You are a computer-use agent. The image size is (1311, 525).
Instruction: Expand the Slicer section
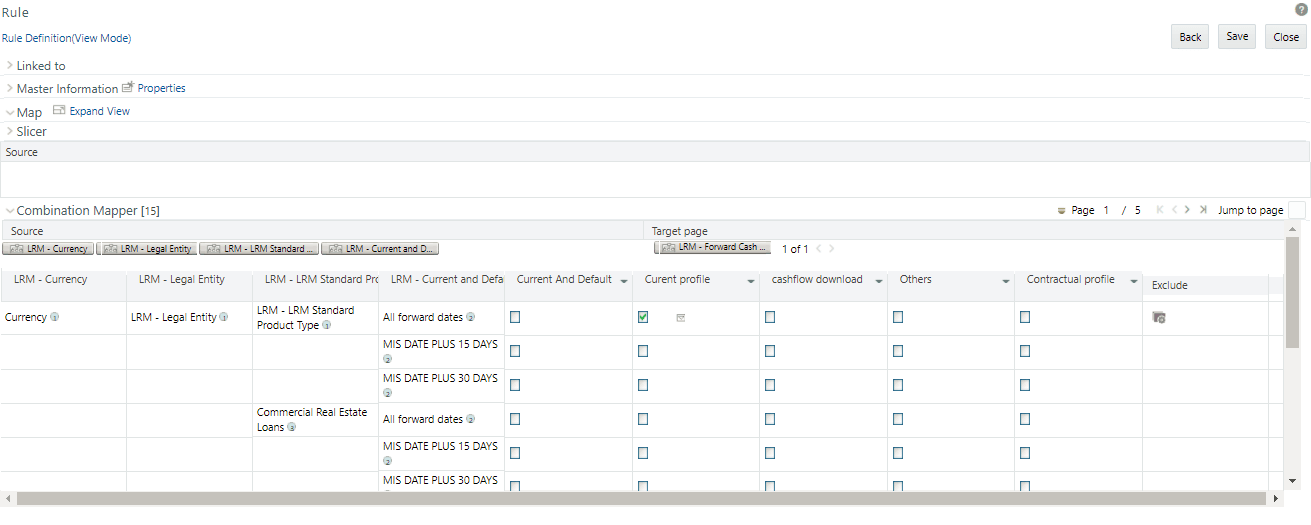(10, 131)
